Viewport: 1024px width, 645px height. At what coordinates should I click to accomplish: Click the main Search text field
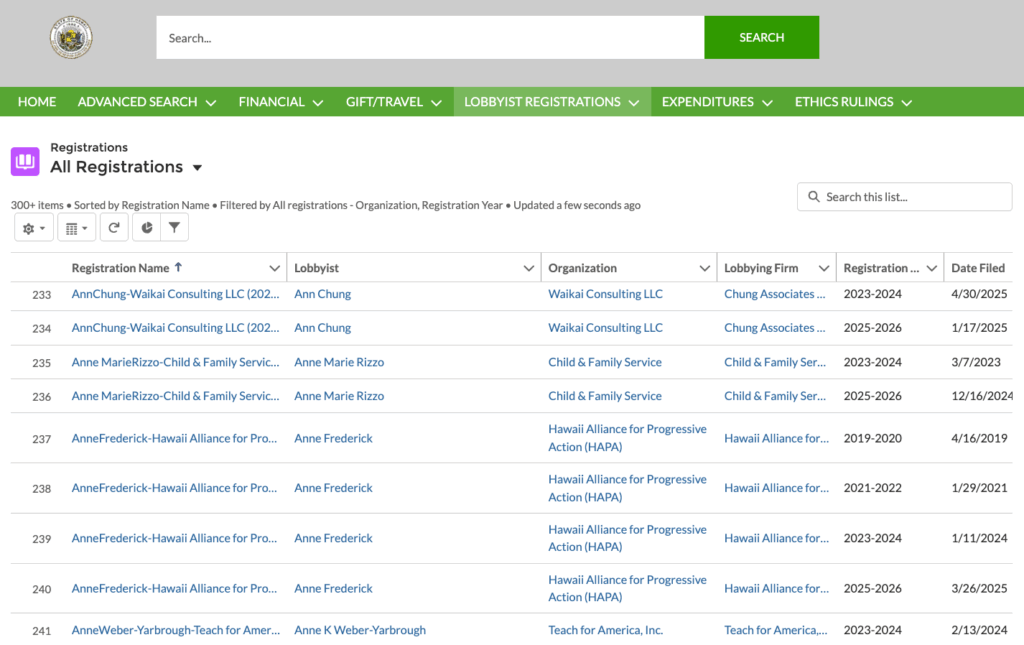(x=430, y=38)
